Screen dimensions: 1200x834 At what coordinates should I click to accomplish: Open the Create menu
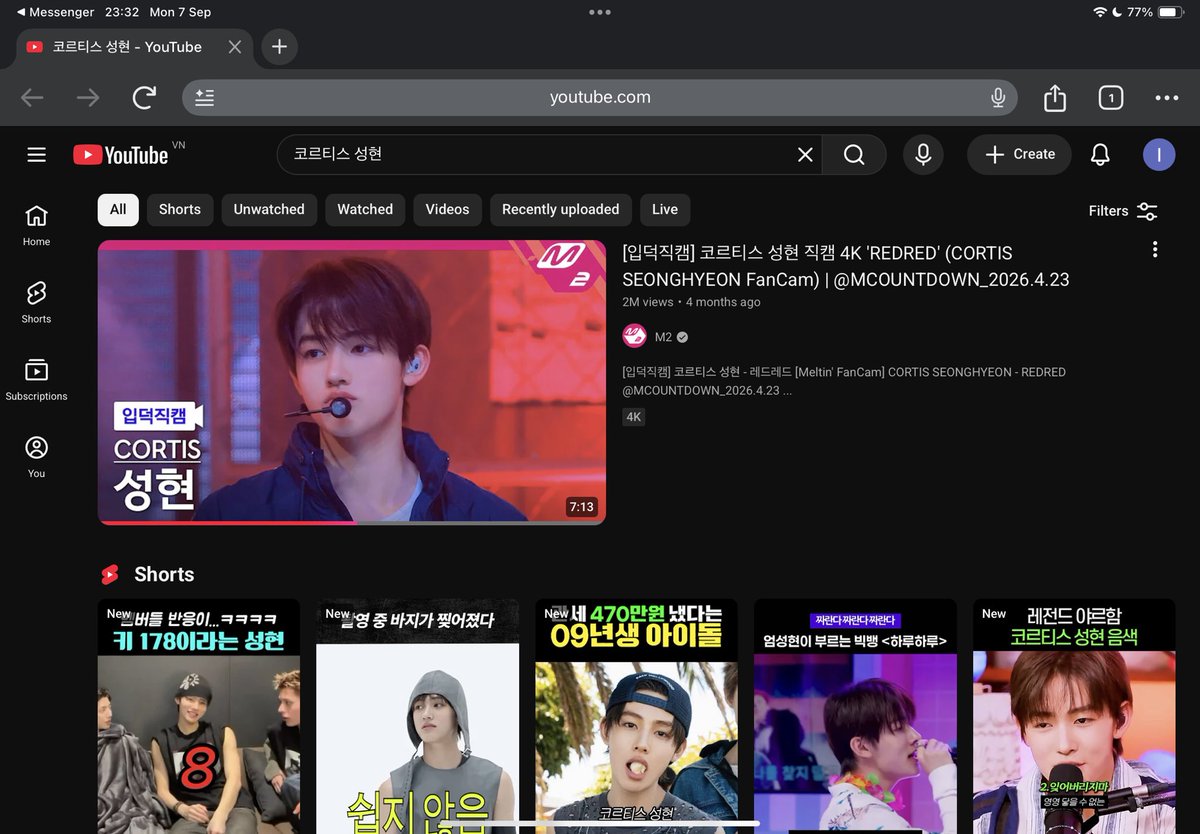1019,155
